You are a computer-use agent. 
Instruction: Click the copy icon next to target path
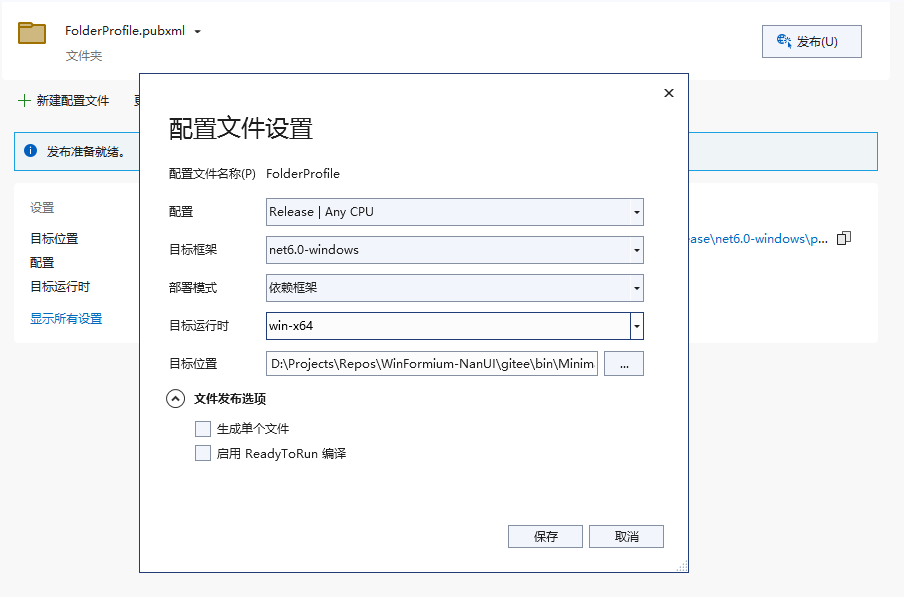[x=844, y=238]
